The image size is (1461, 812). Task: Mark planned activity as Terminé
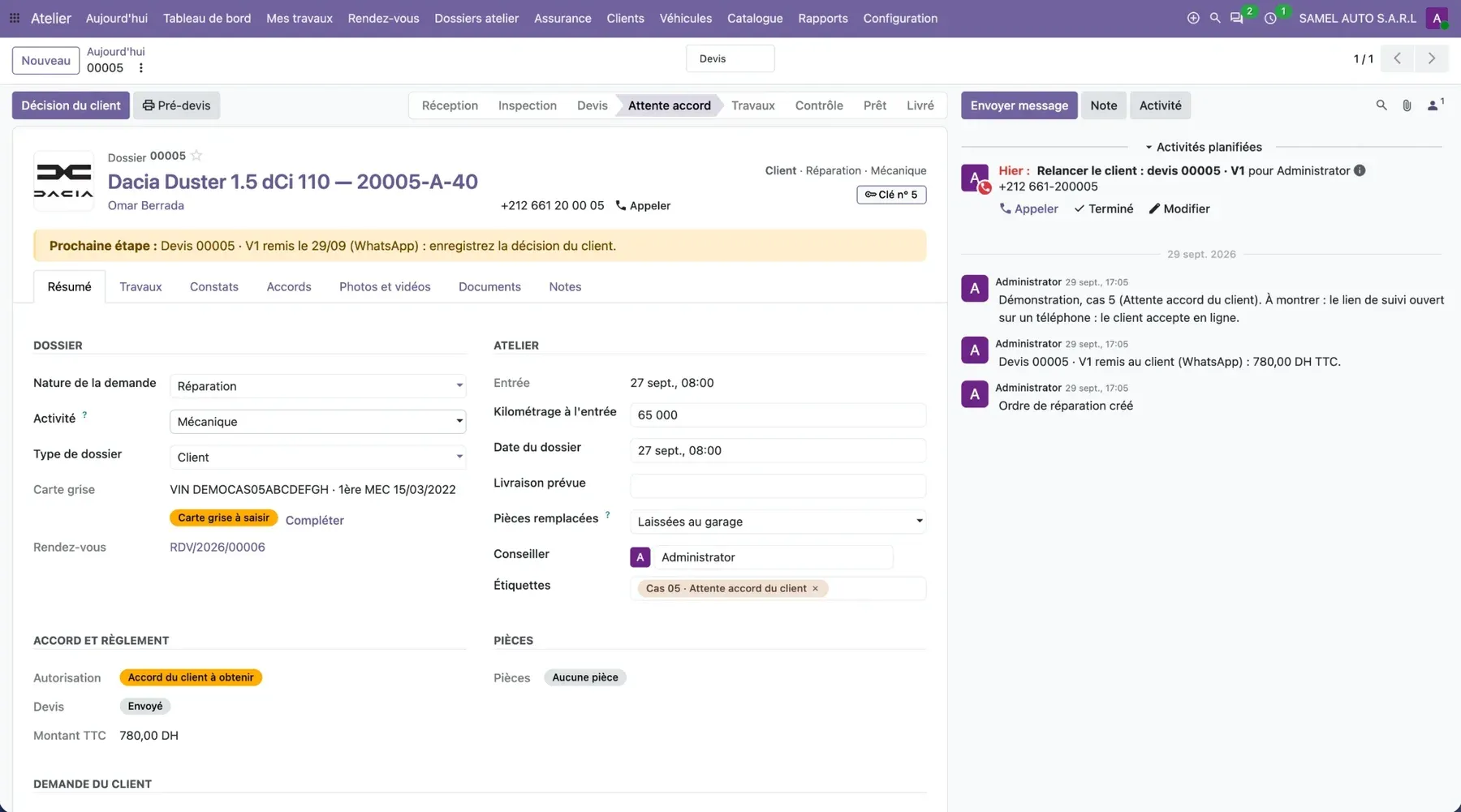[1104, 208]
